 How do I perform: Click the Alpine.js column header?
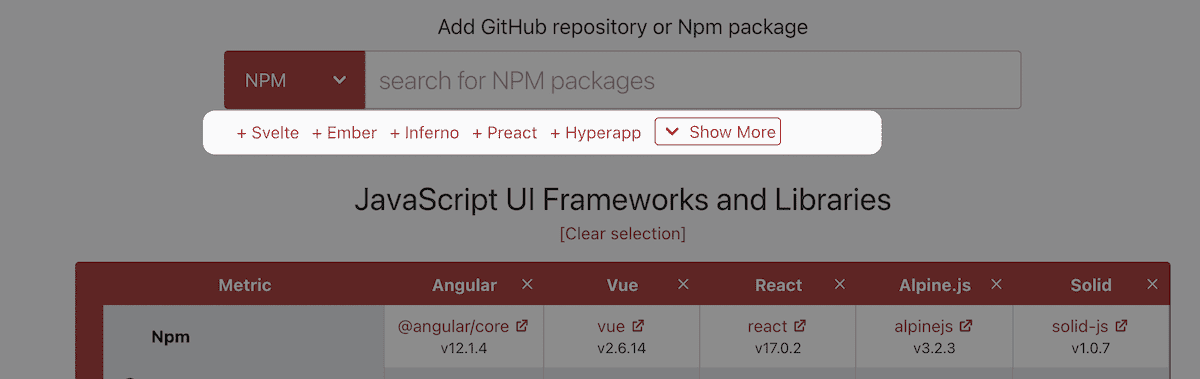935,285
